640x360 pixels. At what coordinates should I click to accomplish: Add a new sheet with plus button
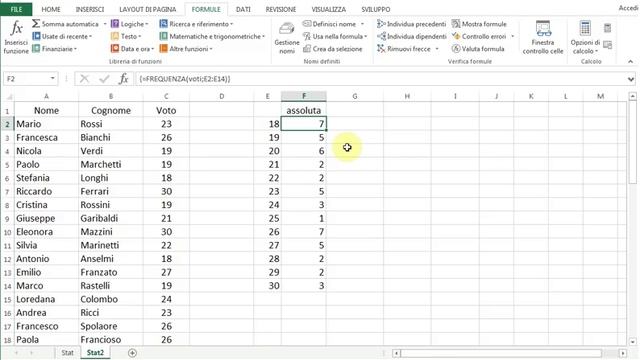tap(132, 353)
